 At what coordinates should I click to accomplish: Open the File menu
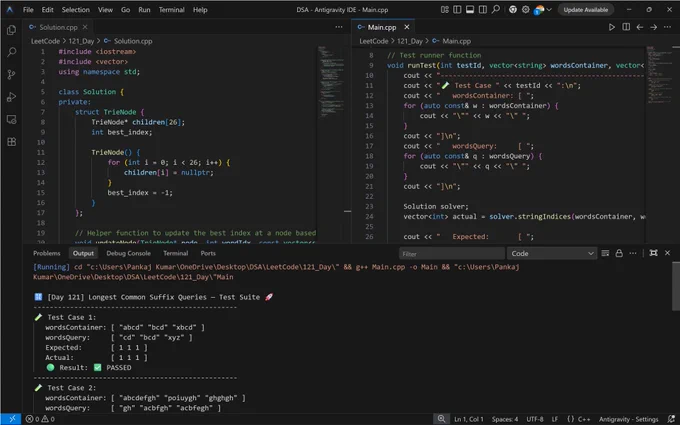[x=28, y=10]
